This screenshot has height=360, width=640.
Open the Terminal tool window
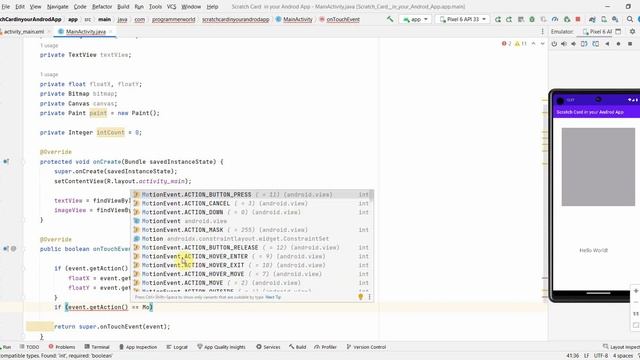97,347
